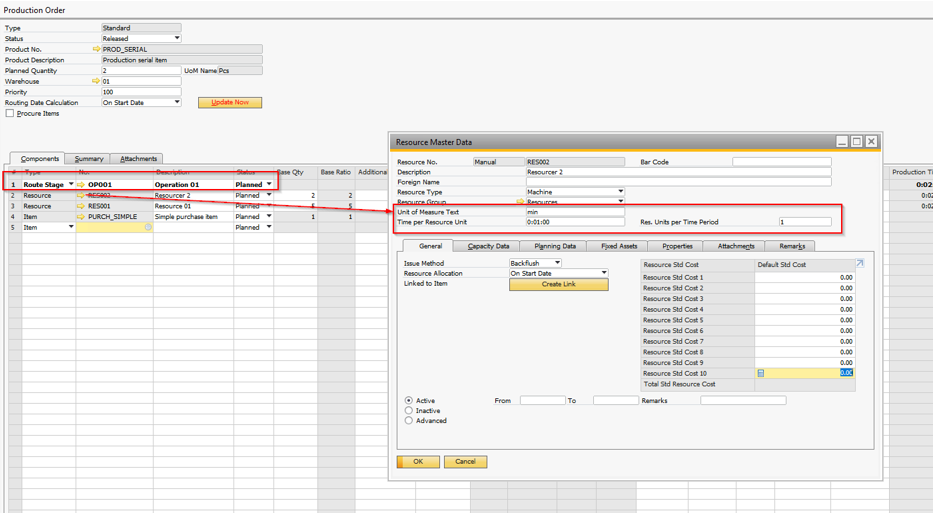Click the Remarks field beside the To date

[743, 400]
